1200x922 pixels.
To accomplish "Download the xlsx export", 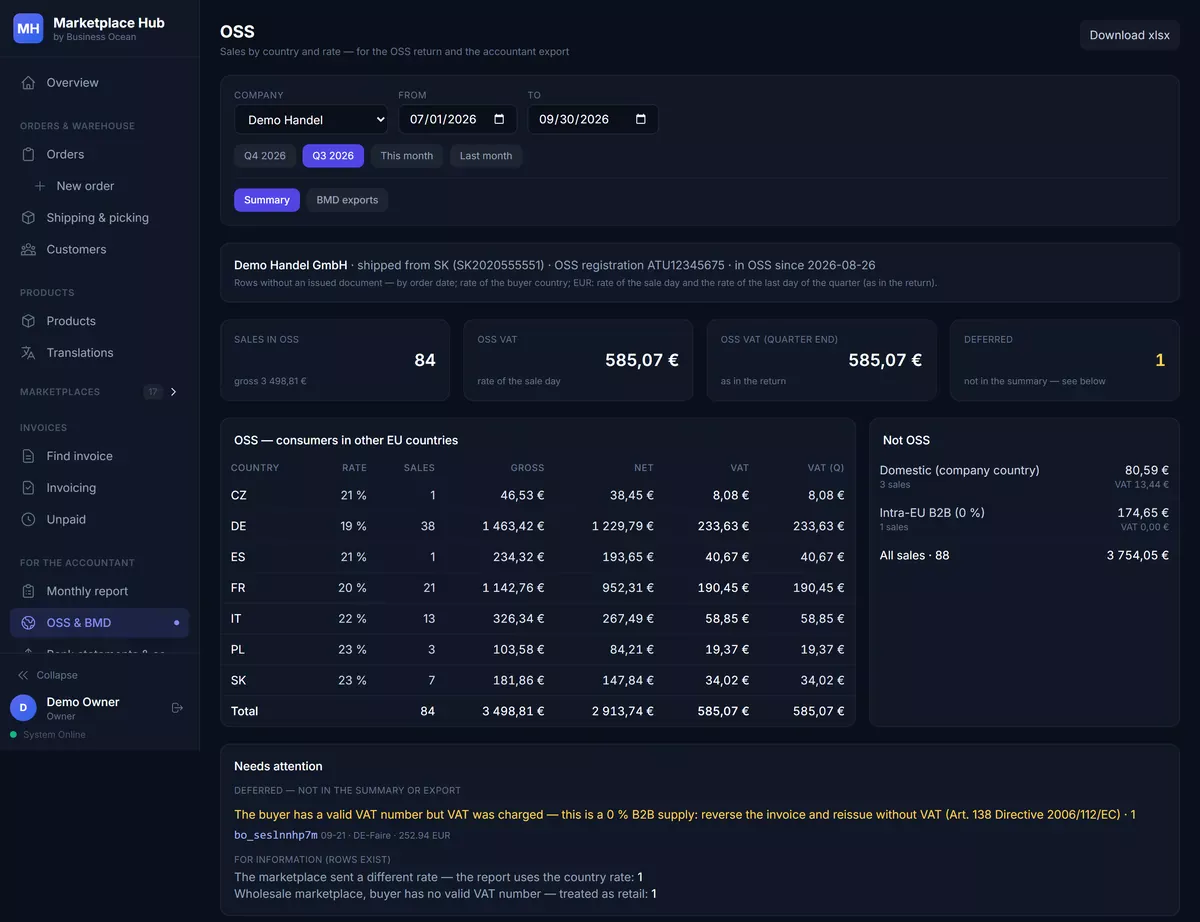I will tap(1130, 35).
